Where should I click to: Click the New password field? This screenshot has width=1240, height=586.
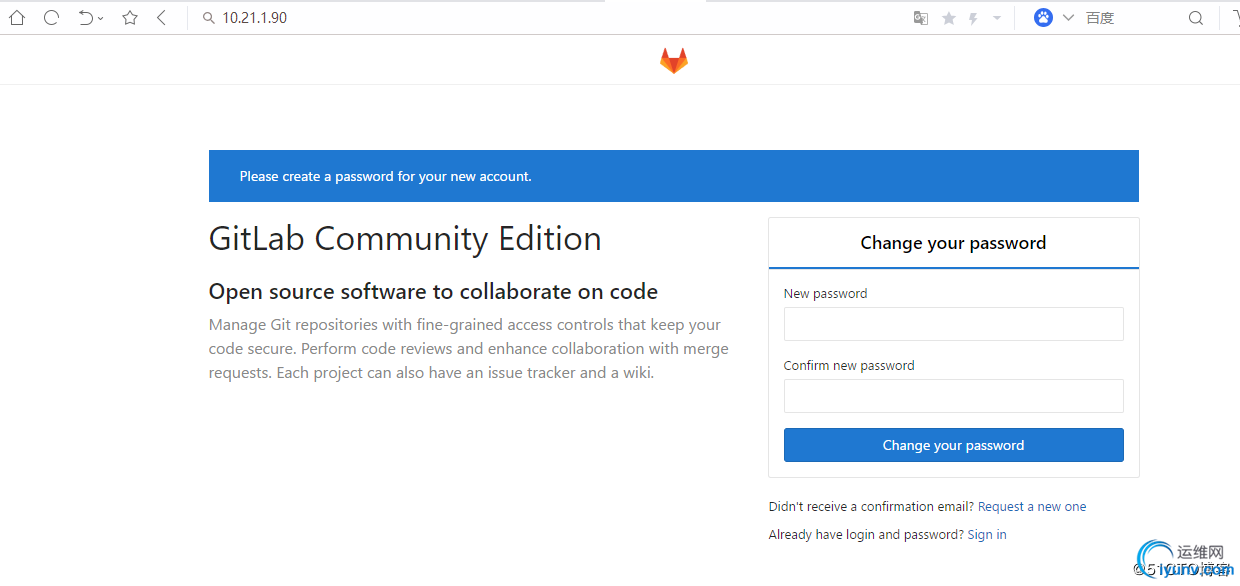point(954,324)
